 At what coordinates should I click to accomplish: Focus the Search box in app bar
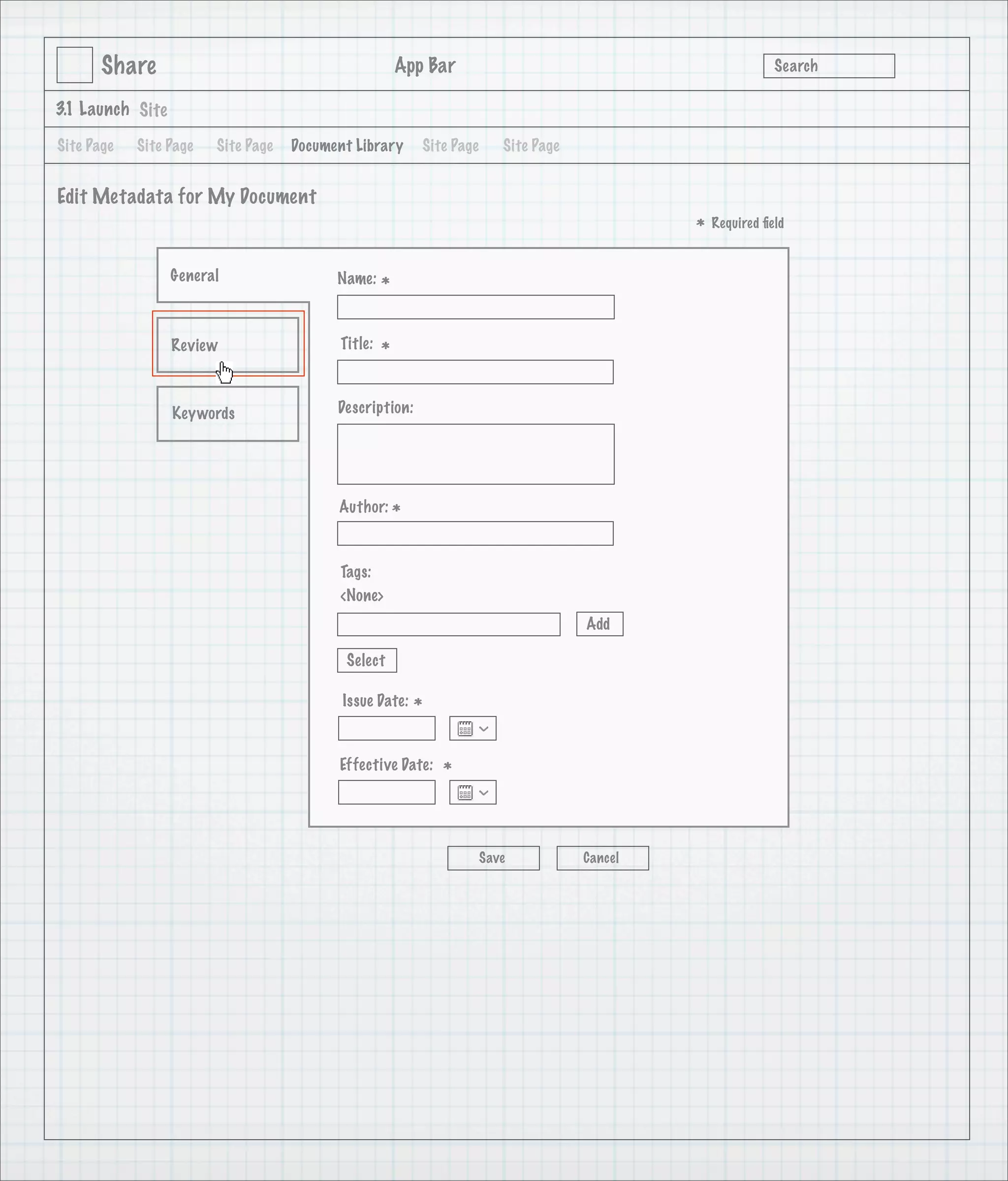[828, 66]
